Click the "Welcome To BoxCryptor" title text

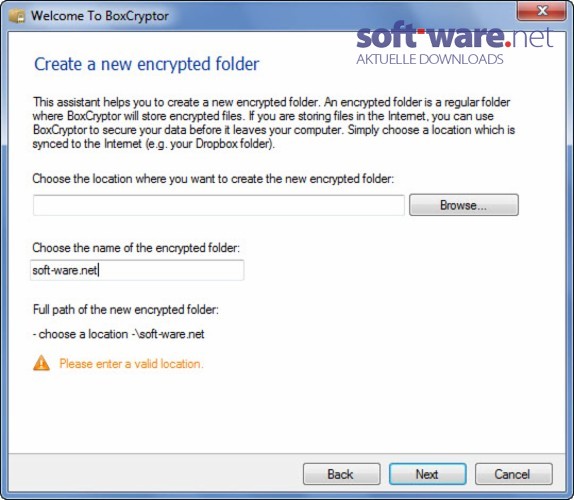click(x=100, y=16)
